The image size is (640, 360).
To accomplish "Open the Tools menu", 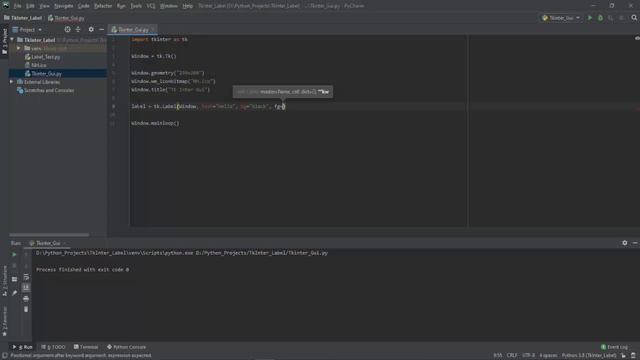I will [x=136, y=6].
